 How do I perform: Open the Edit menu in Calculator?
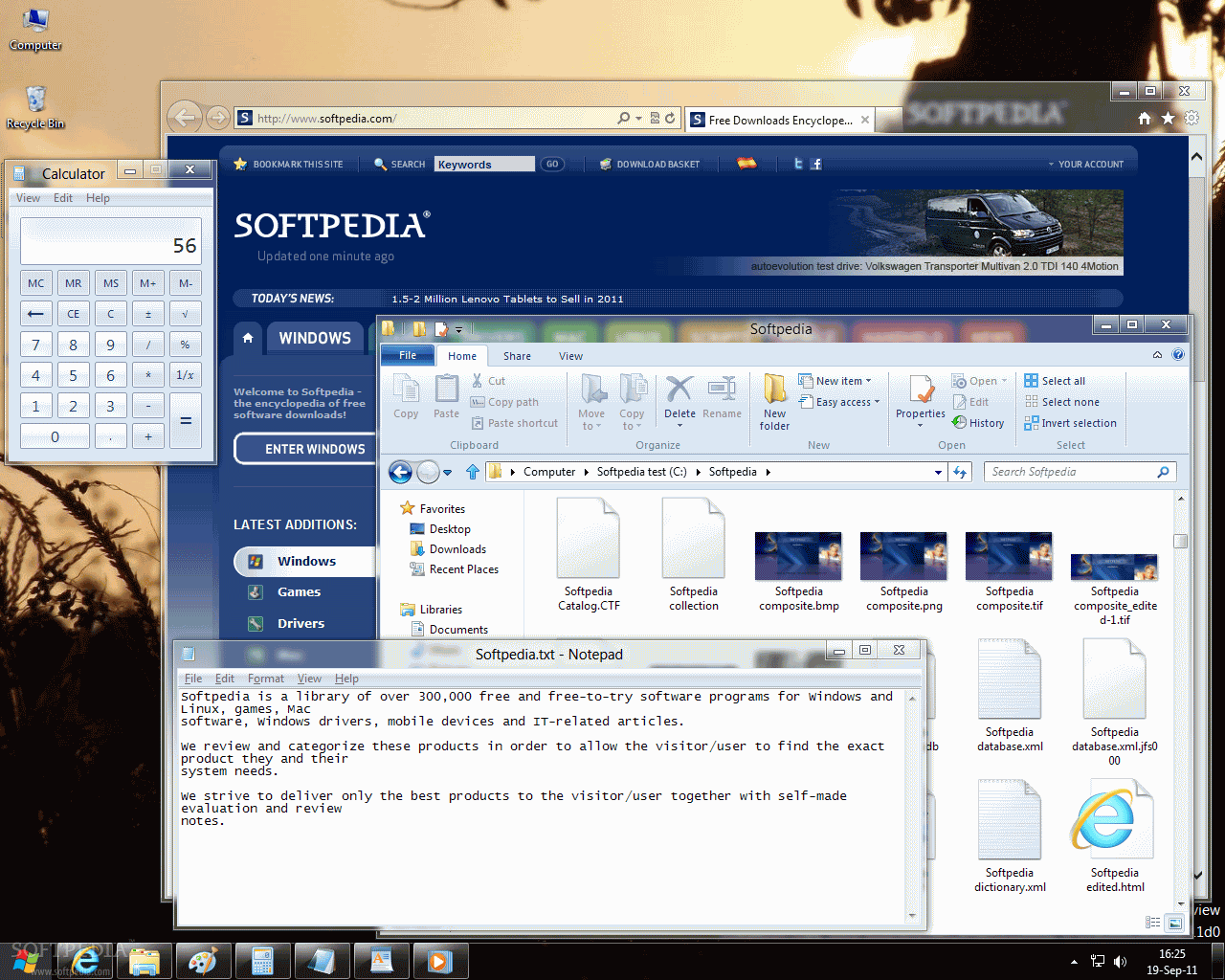(x=63, y=198)
